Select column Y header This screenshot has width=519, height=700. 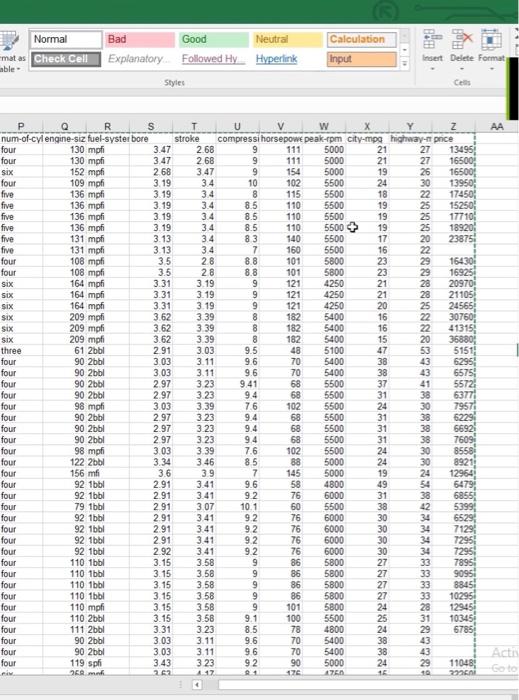(410, 127)
